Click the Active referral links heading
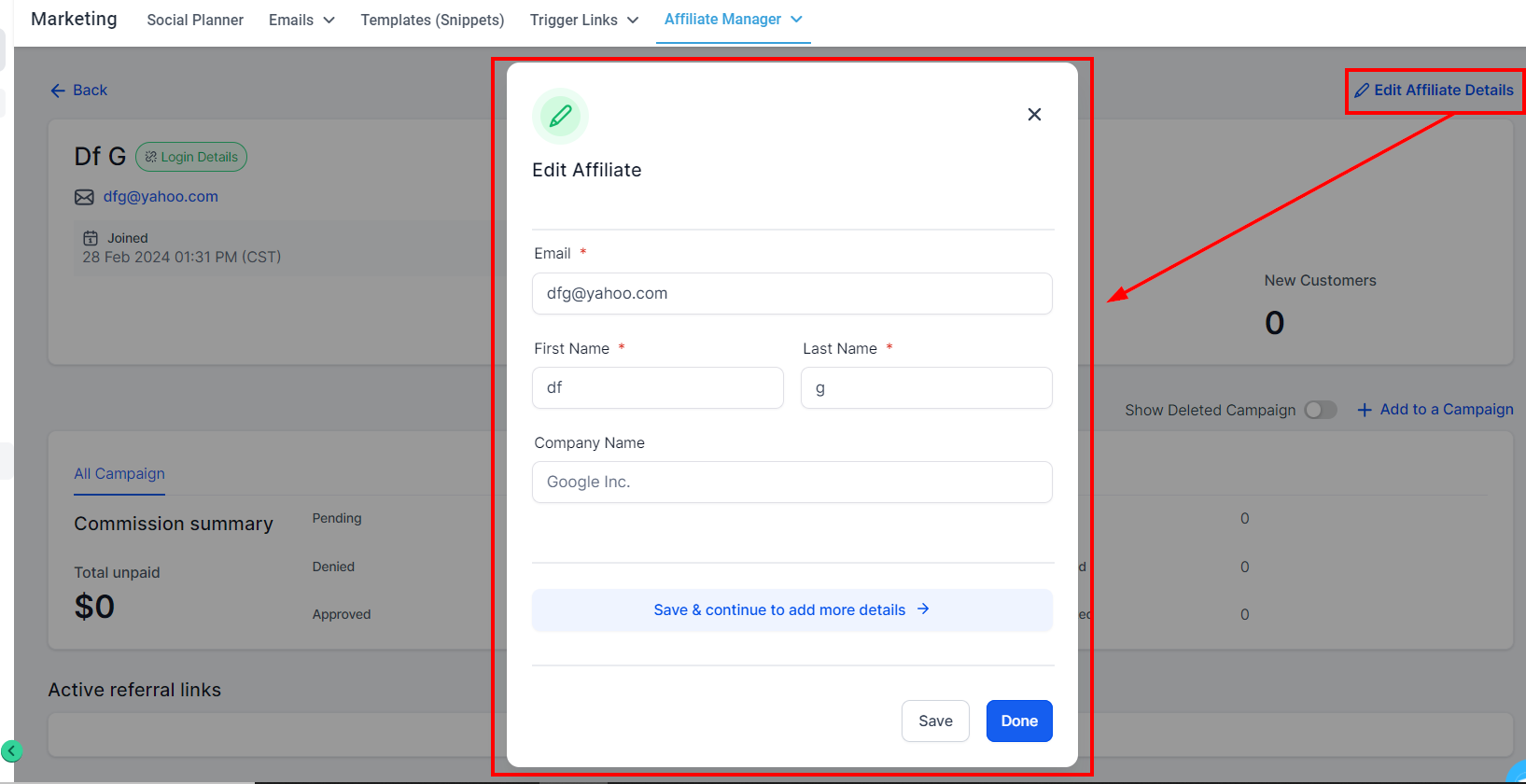 click(x=134, y=690)
